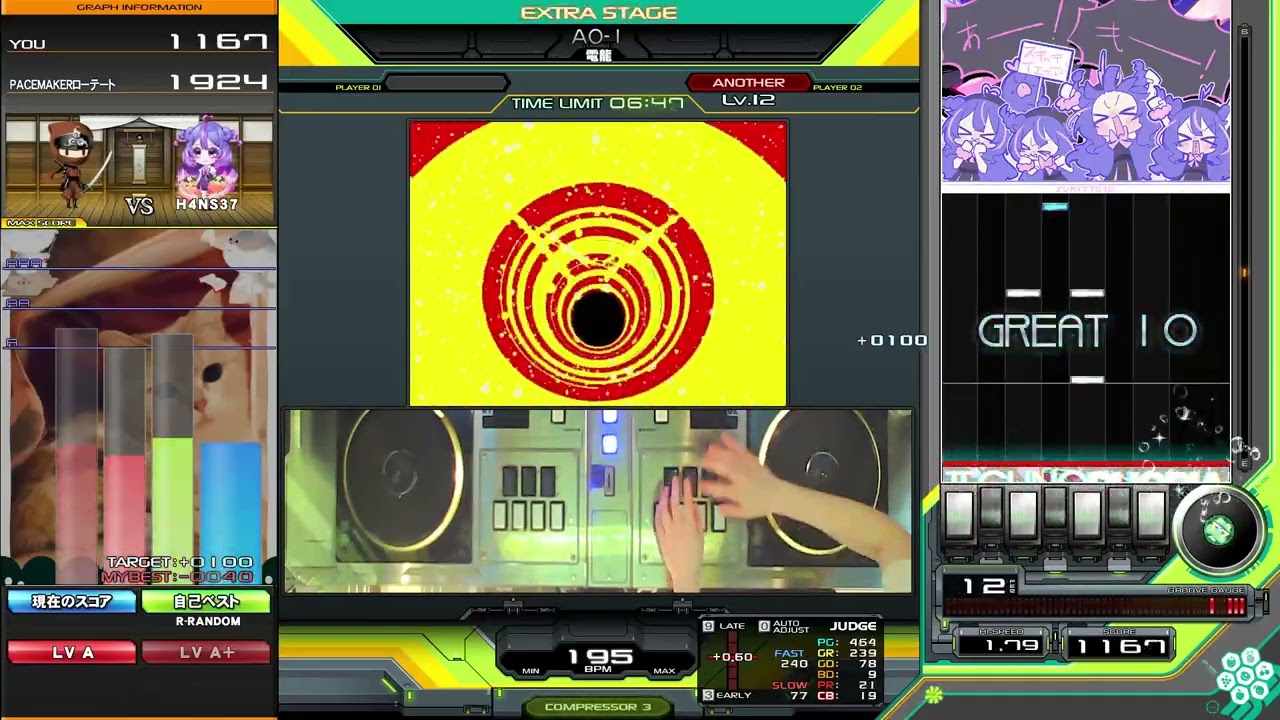Tap the seventh key under the lanes
The image size is (1280, 720).
tap(1151, 515)
